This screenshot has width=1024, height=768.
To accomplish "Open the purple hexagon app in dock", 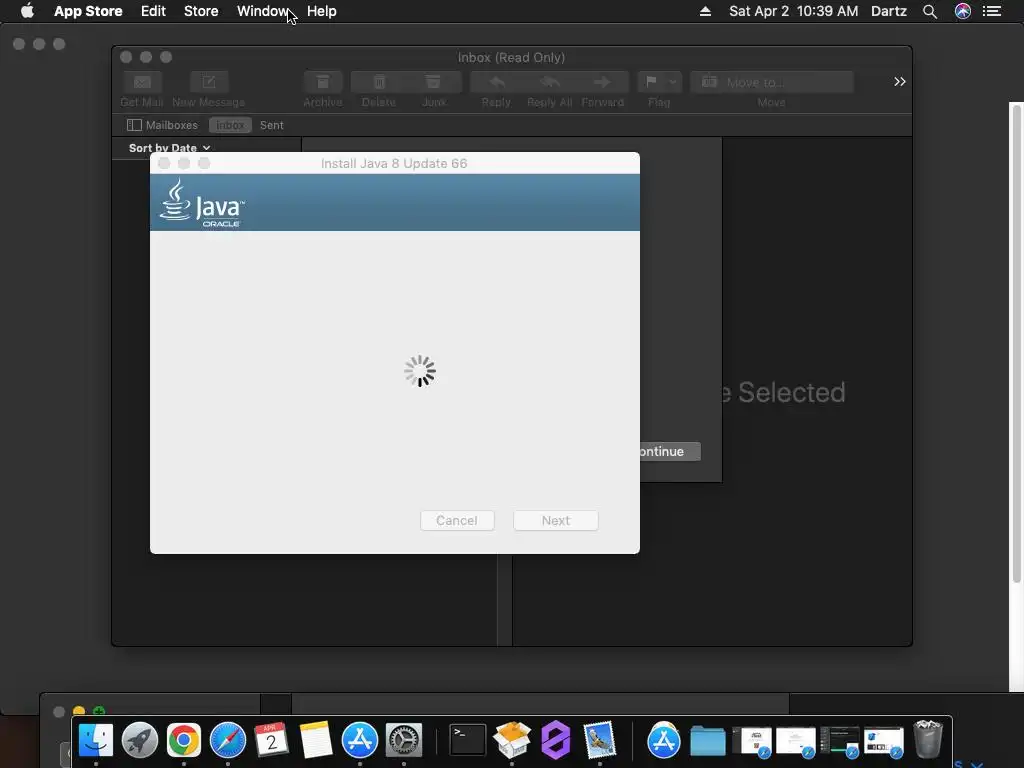I will pos(556,741).
